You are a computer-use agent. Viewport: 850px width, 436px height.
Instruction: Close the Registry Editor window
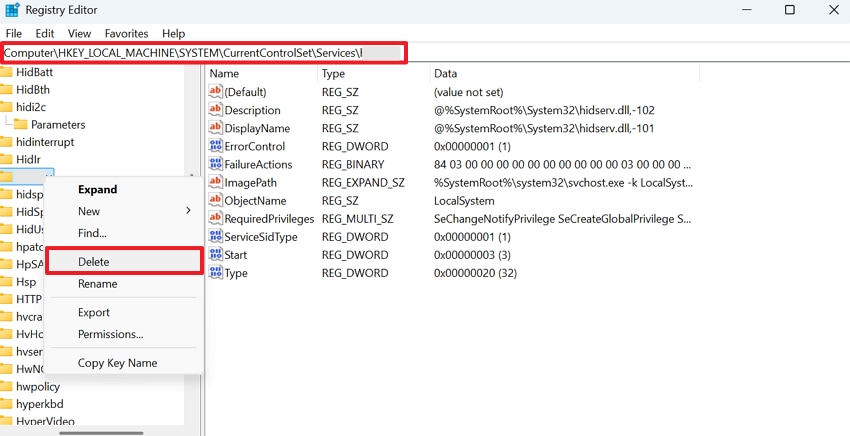point(834,10)
